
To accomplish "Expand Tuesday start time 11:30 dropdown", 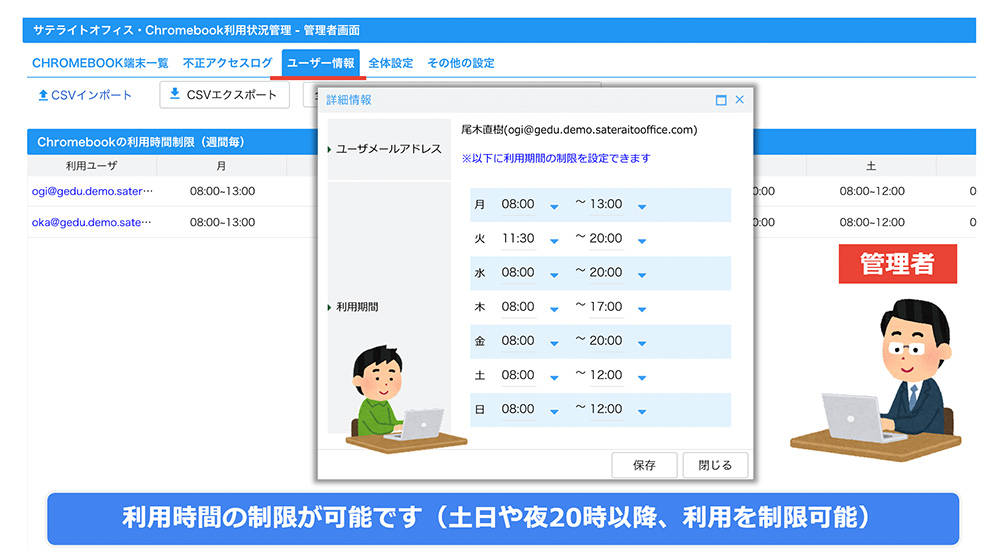I will tap(554, 240).
